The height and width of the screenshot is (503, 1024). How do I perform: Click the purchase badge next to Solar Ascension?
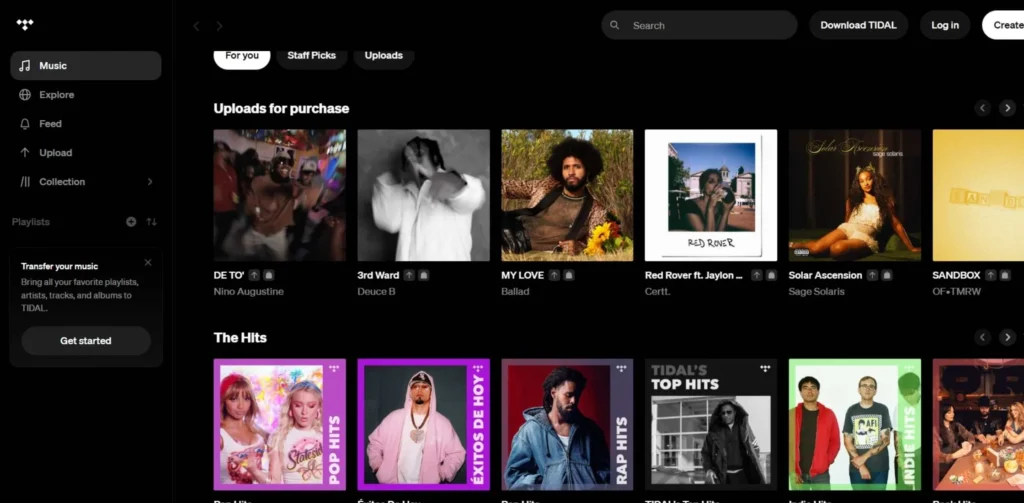886,276
